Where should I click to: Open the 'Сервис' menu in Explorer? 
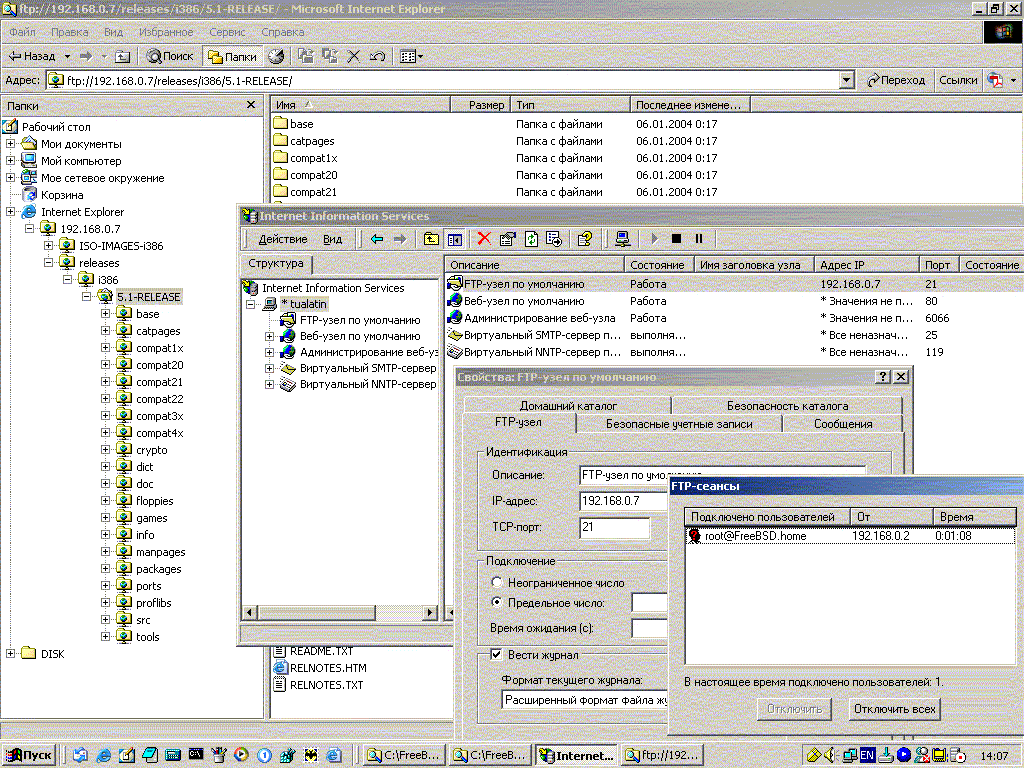click(227, 32)
